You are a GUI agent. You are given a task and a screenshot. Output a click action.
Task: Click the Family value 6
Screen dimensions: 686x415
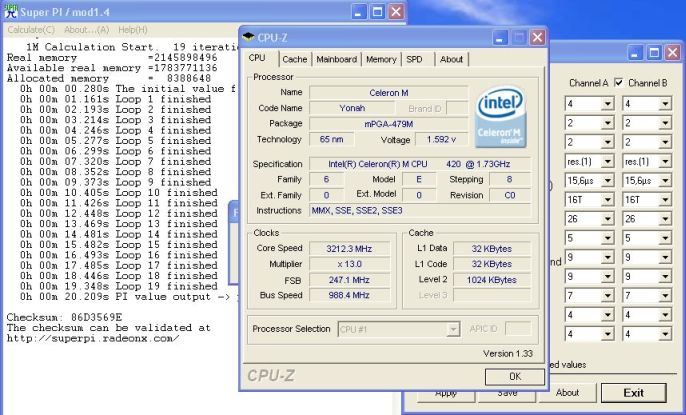326,179
